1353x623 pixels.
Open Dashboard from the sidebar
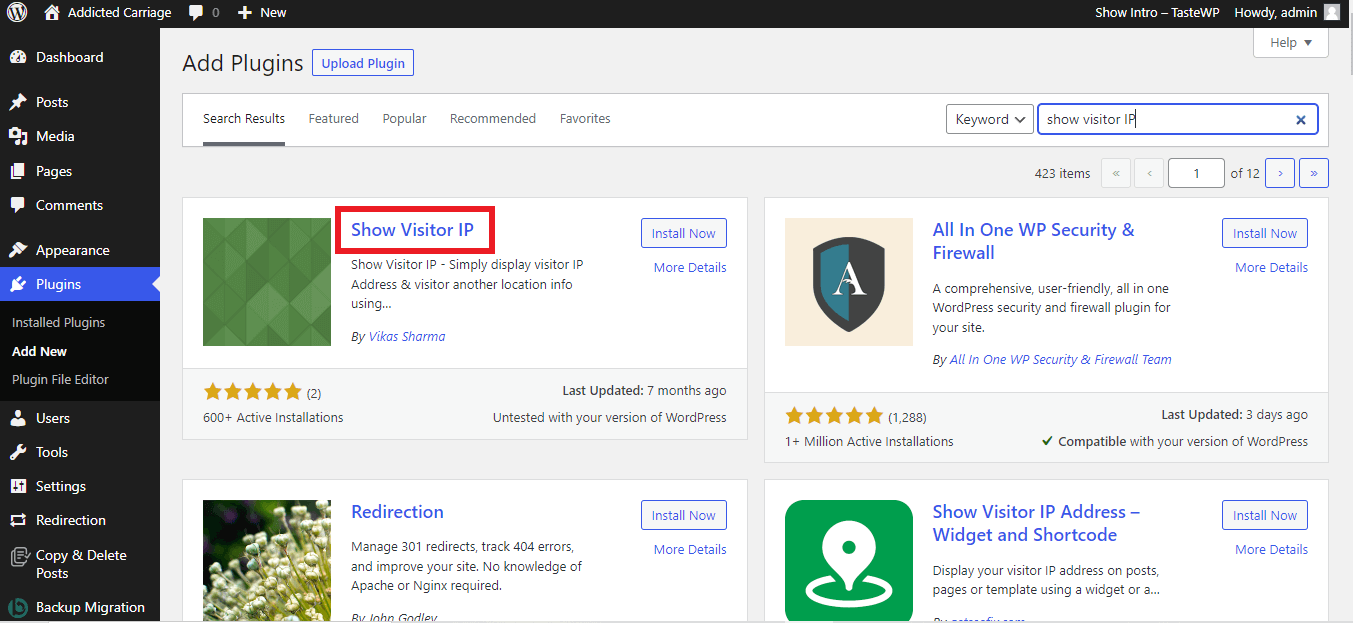(x=69, y=57)
